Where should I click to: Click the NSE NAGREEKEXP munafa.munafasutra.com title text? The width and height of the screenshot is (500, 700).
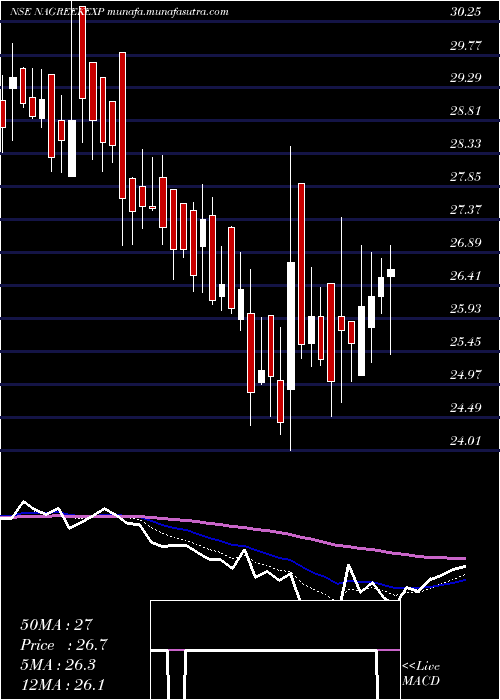(x=119, y=12)
